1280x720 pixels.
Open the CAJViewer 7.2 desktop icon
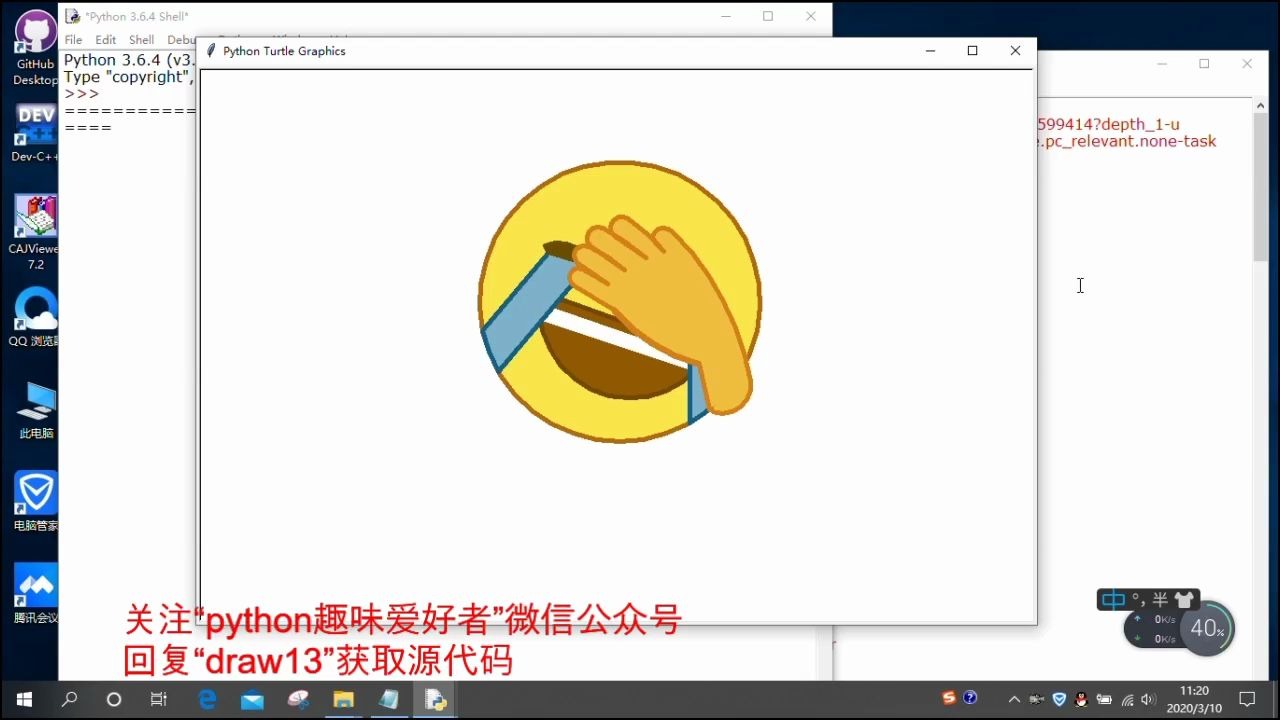coord(35,232)
